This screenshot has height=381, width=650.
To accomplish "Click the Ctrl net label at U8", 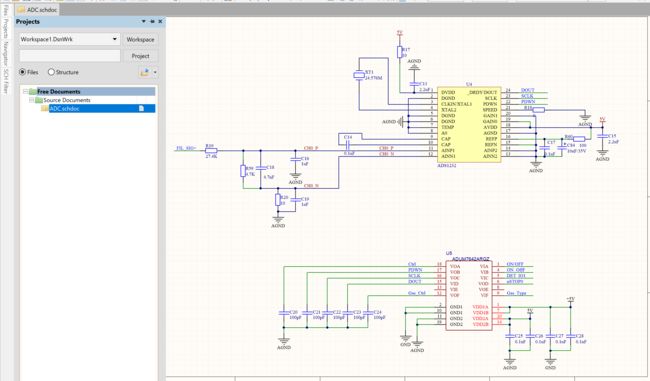I will click(x=412, y=264).
